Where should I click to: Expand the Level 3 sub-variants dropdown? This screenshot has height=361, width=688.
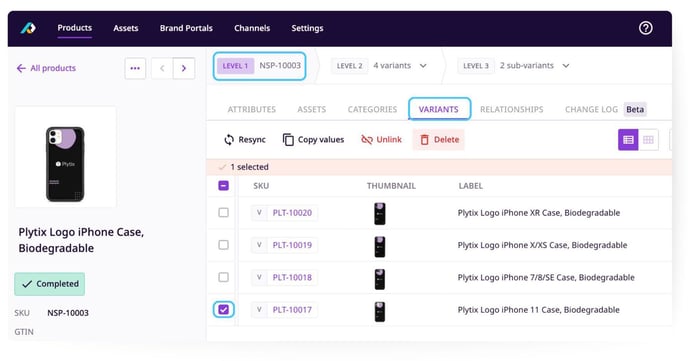566,66
